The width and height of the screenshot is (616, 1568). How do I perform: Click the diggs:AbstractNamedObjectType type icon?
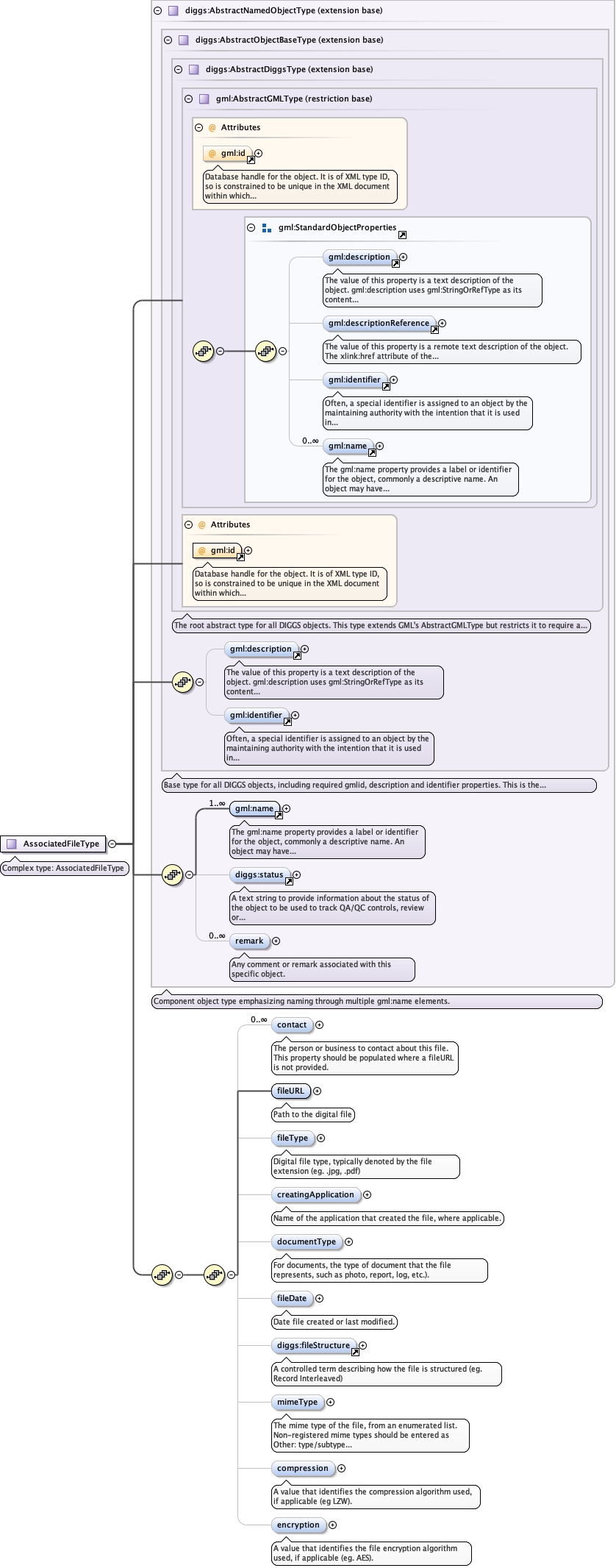coord(173,11)
